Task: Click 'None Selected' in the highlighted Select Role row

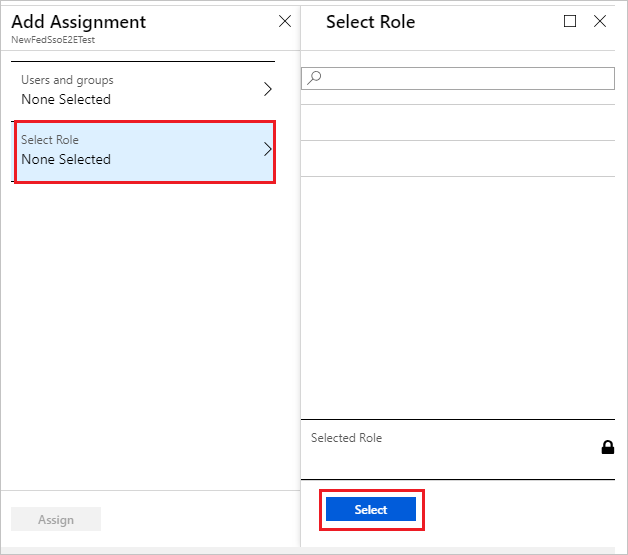Action: (x=66, y=159)
